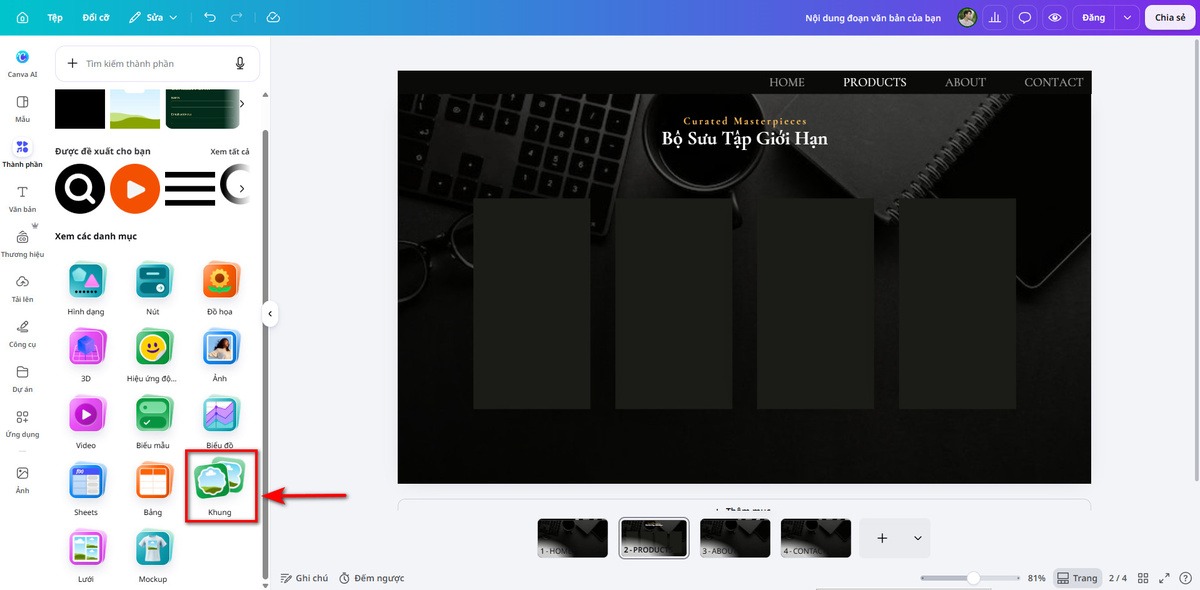Open the Văn bản text tab
This screenshot has width=1200, height=590.
click(22, 197)
